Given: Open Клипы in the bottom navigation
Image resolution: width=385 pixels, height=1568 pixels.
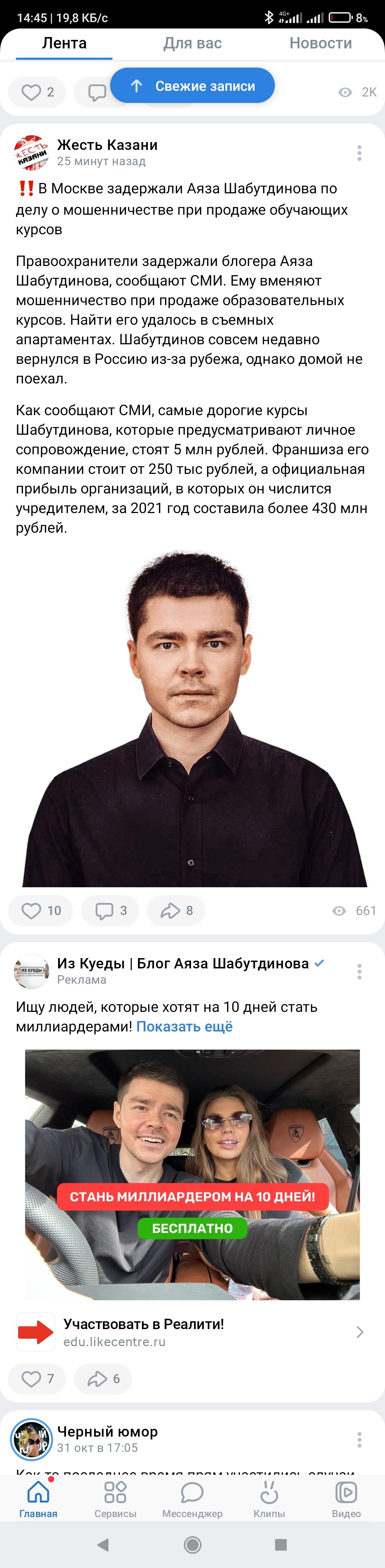Looking at the screenshot, I should pos(269,1500).
